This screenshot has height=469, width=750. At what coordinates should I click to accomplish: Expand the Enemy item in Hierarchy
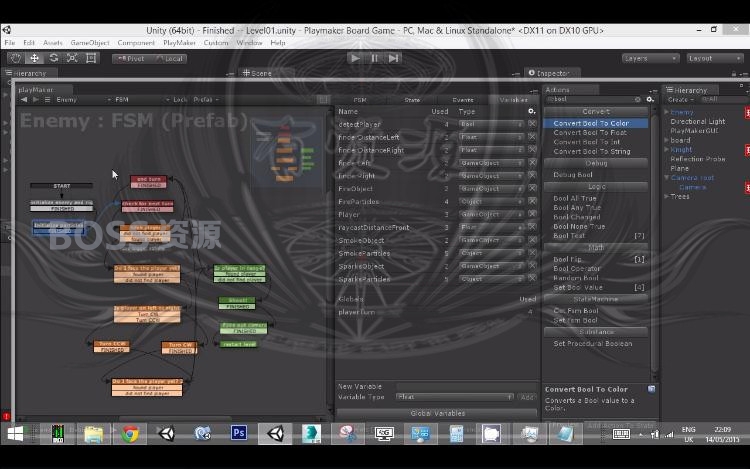pos(667,112)
